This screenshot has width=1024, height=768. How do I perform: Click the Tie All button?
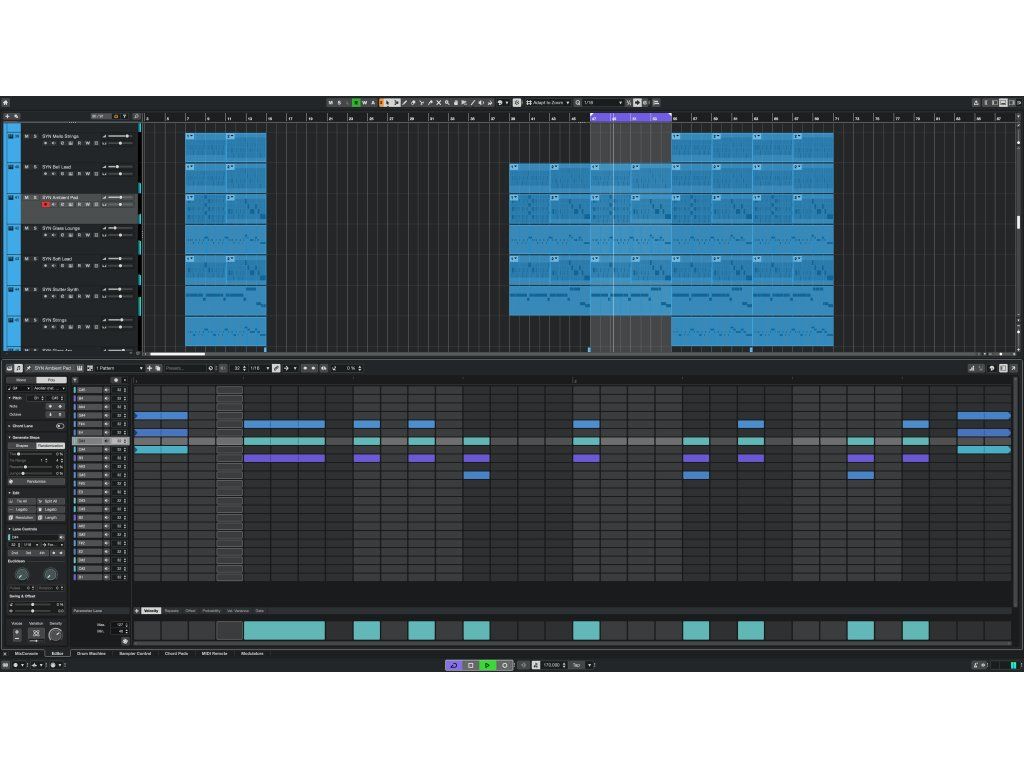click(22, 501)
